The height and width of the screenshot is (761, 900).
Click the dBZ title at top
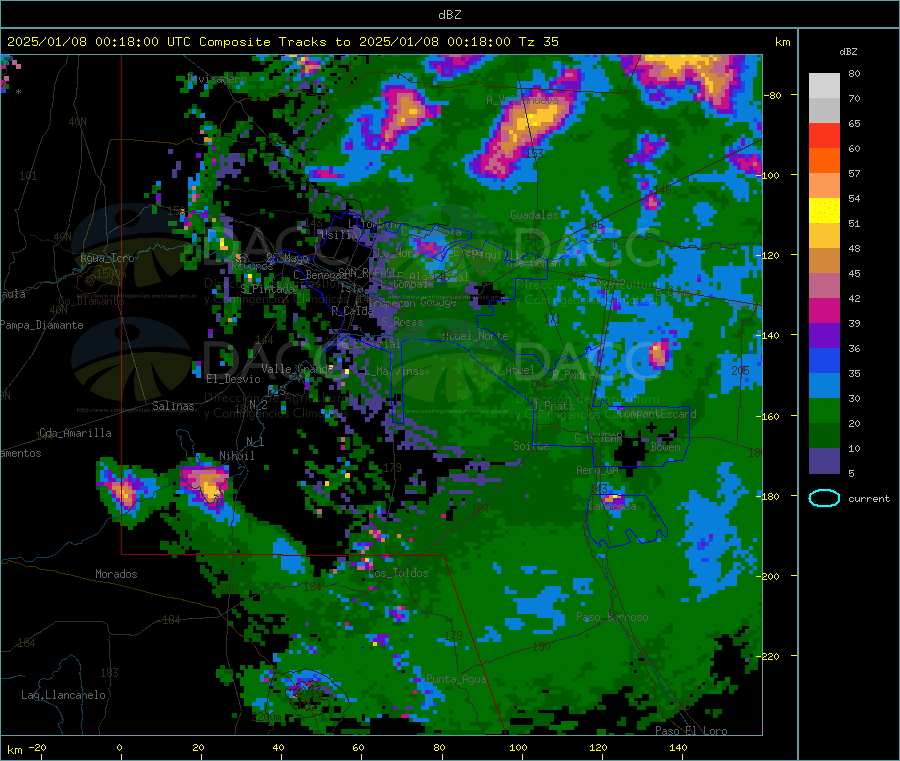click(x=449, y=15)
